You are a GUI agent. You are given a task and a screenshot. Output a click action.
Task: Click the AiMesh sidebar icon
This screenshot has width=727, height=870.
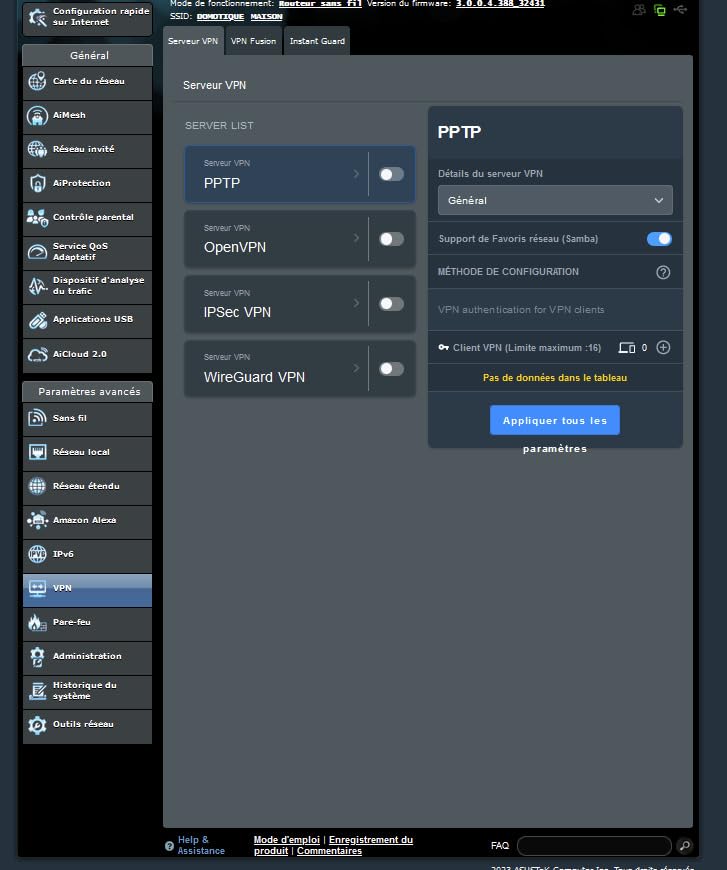click(x=37, y=115)
